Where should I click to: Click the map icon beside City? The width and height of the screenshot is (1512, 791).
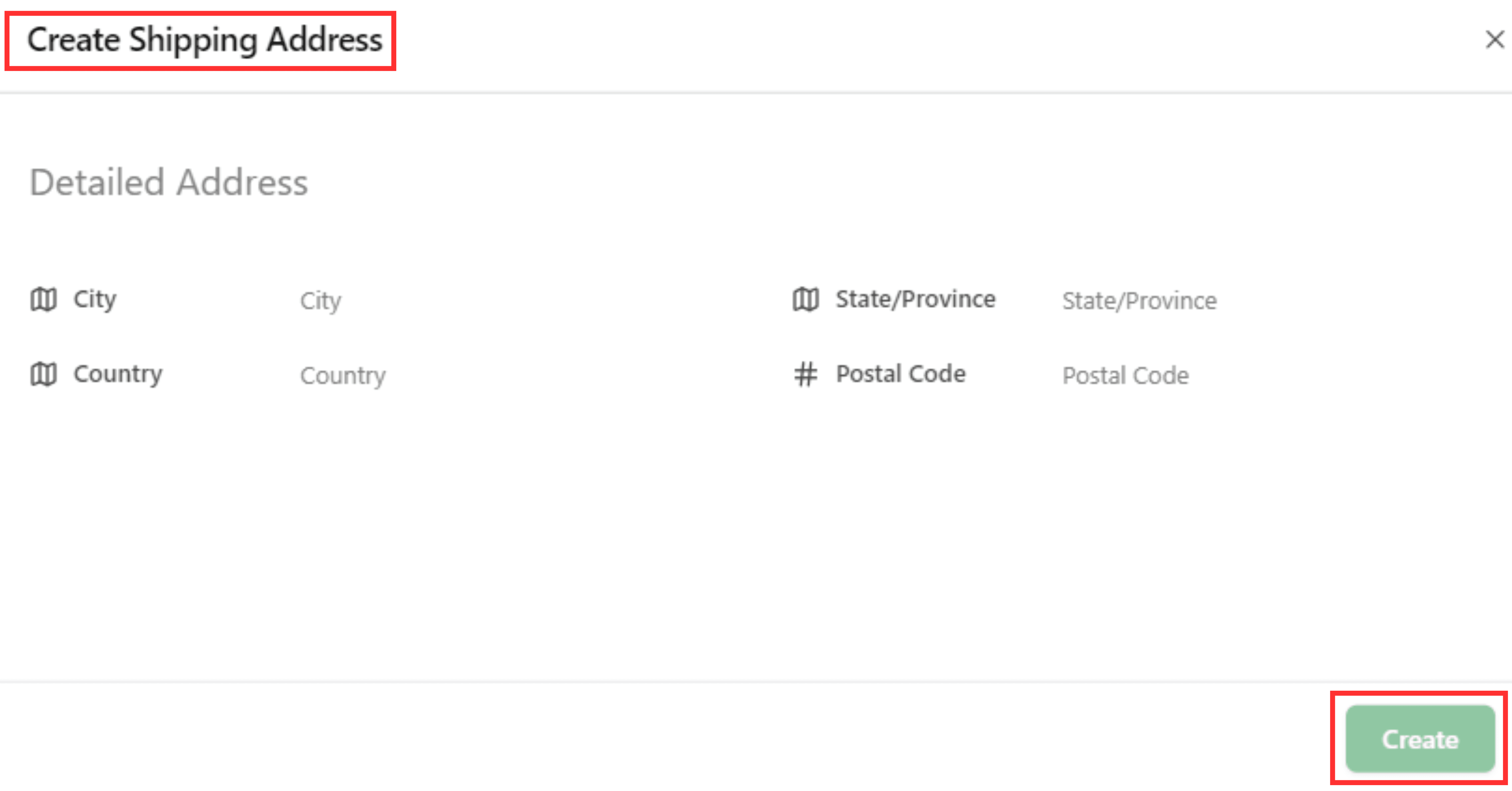[43, 300]
